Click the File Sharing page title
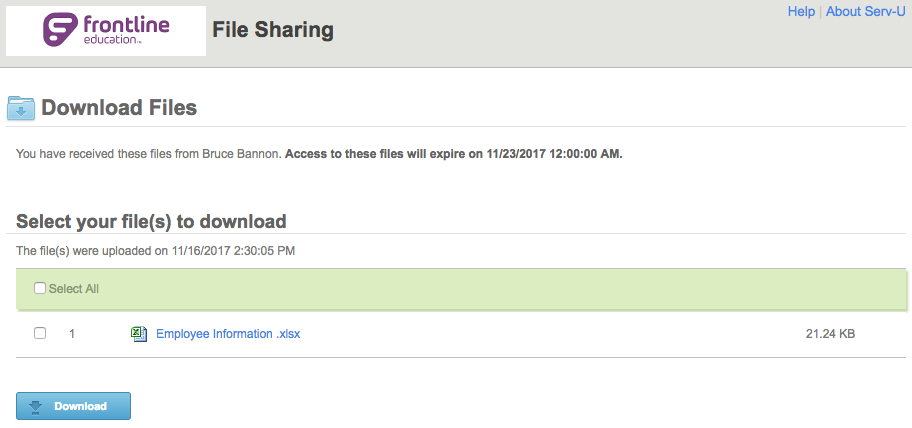Image resolution: width=912 pixels, height=428 pixels. (273, 30)
